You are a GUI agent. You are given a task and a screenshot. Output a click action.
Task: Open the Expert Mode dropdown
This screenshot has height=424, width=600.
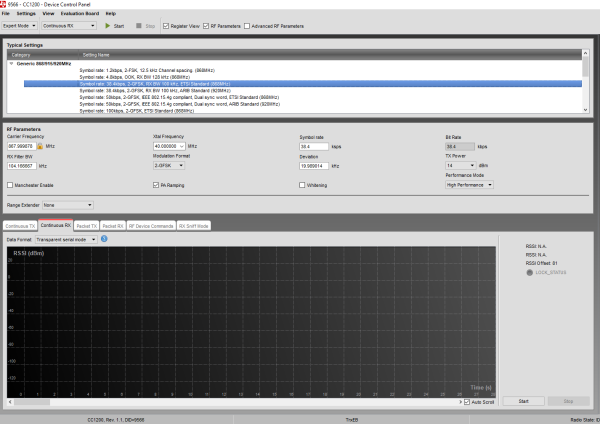(x=19, y=26)
